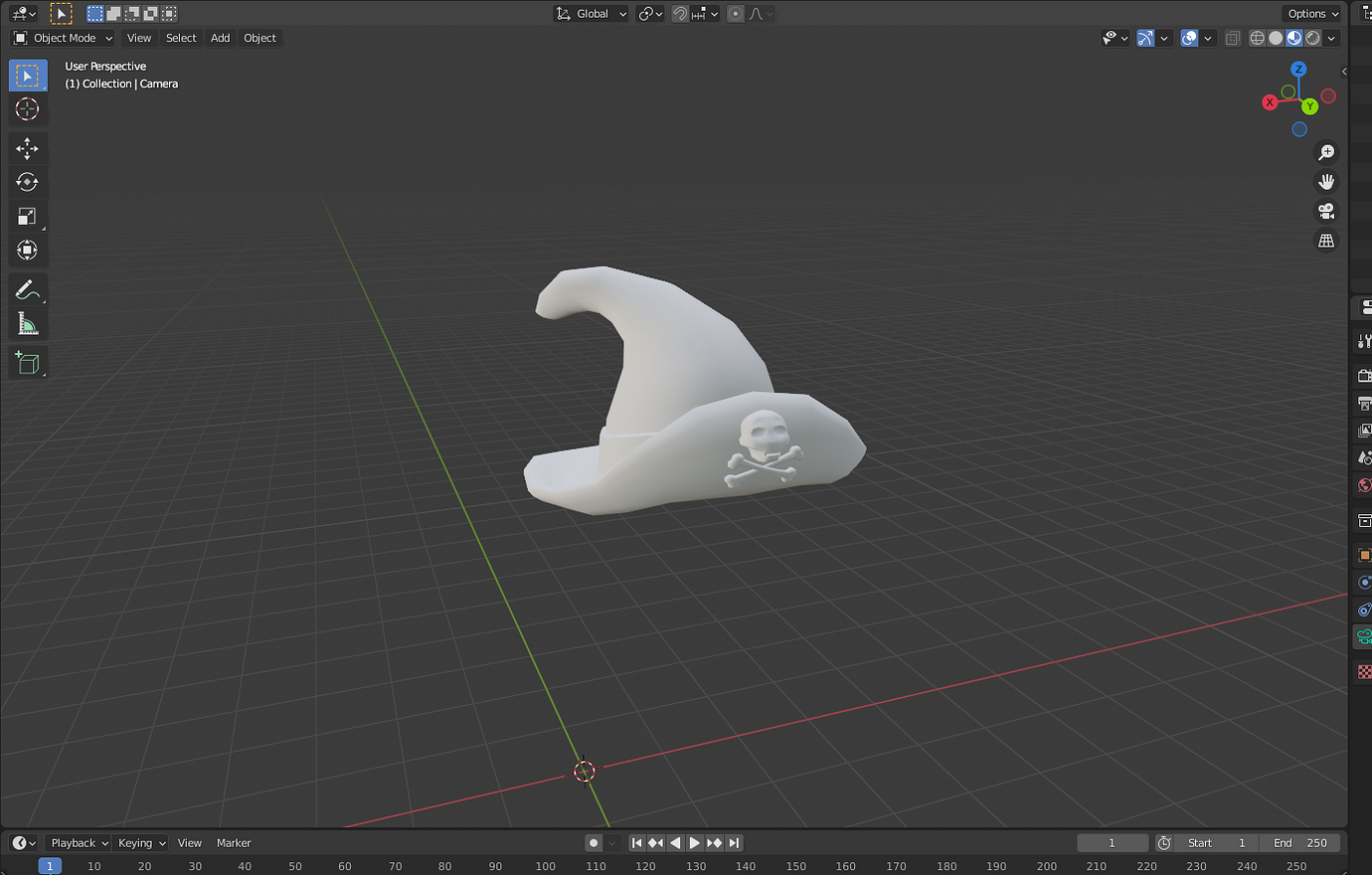Screen dimensions: 1372x875
Task: Expand the sidebar with the arrow tab
Action: tap(1344, 72)
